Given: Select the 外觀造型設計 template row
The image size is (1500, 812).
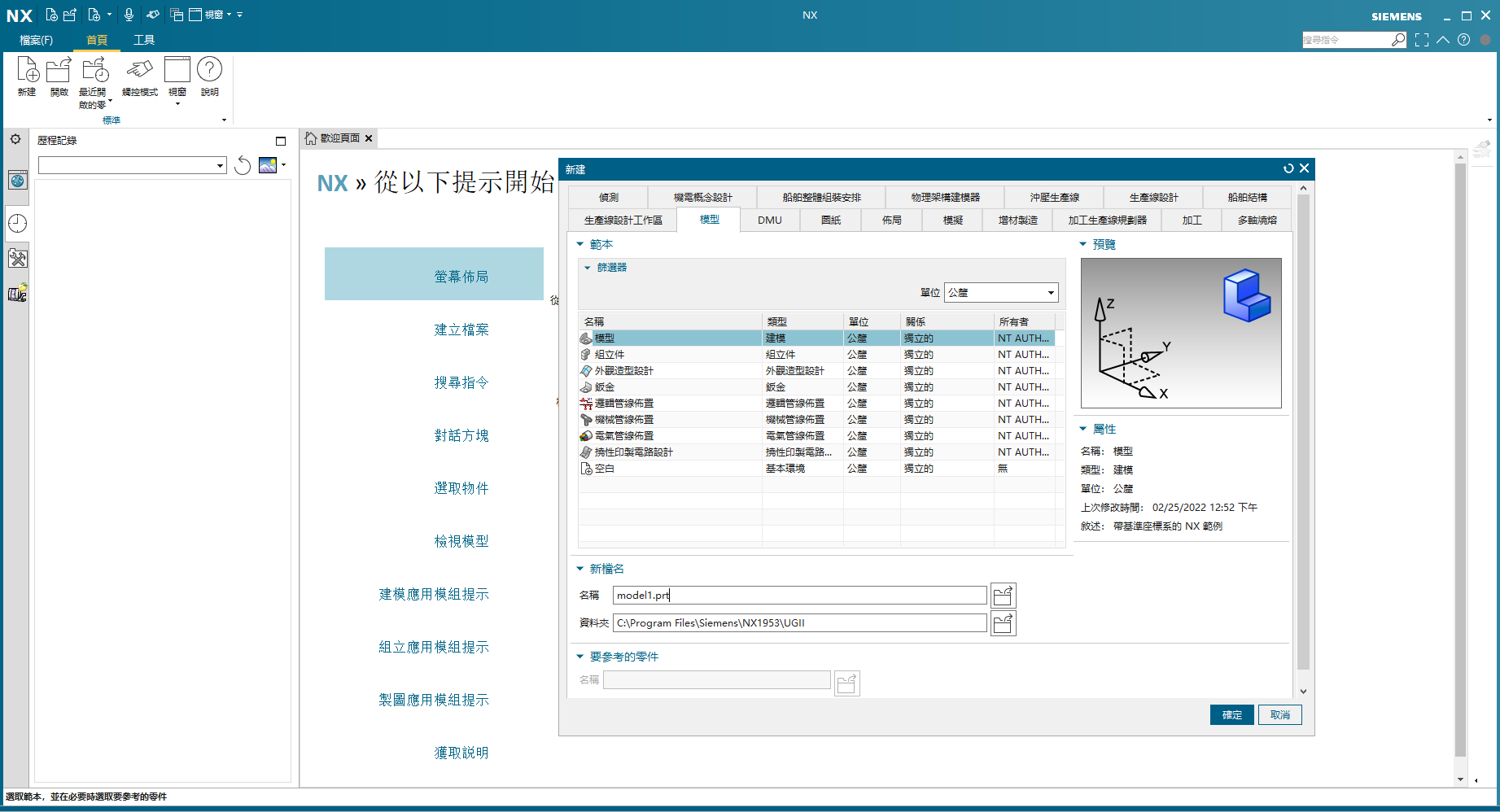Looking at the screenshot, I should pyautogui.click(x=816, y=371).
